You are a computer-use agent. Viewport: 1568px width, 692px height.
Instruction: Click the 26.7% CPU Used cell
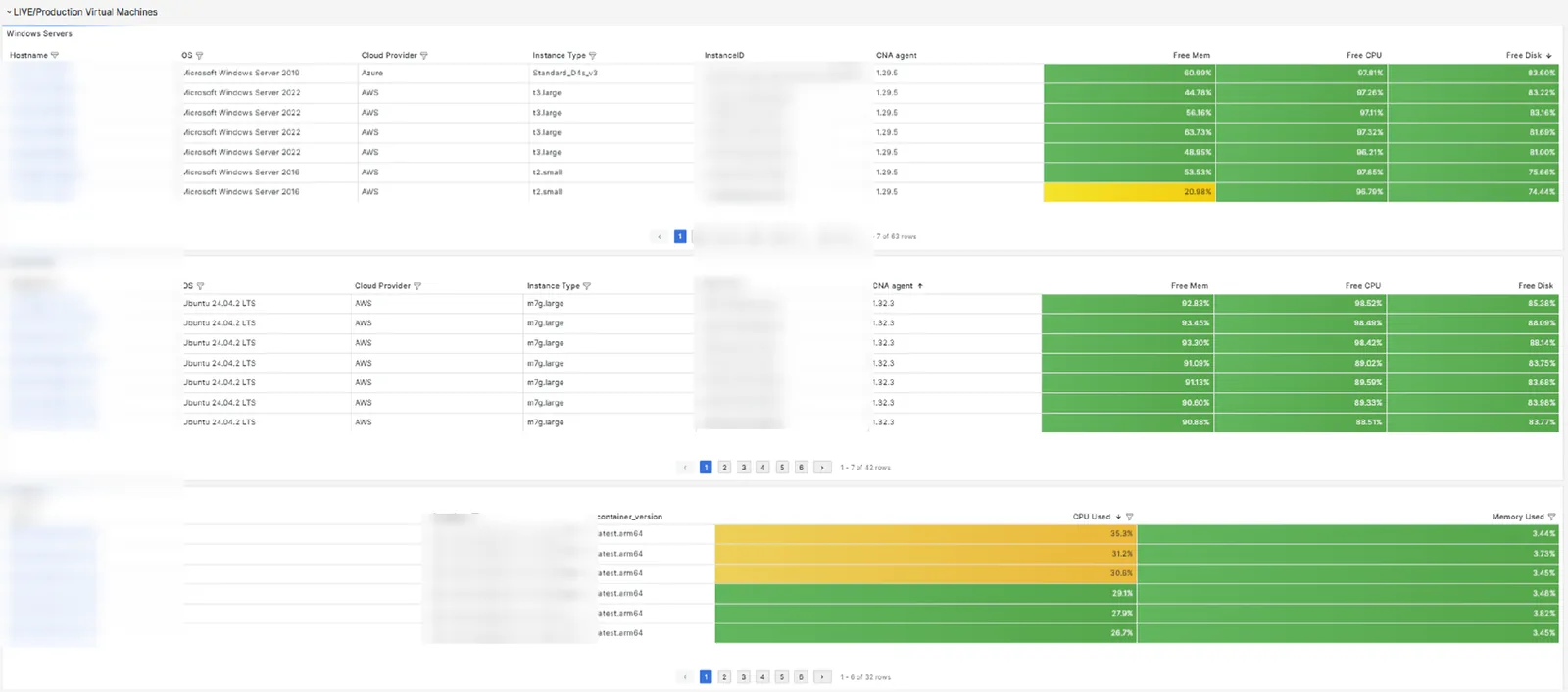click(925, 633)
